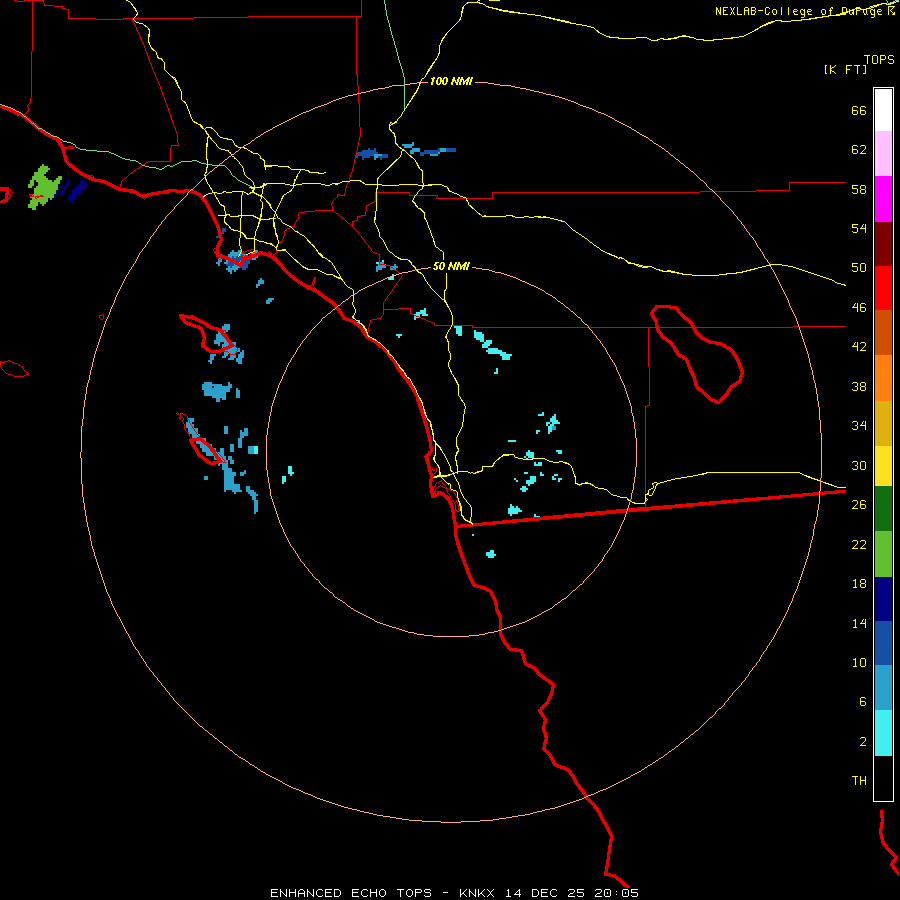Click the dark blue echo left of 100 NMI label
The width and height of the screenshot is (900, 900).
pyautogui.click(x=371, y=154)
